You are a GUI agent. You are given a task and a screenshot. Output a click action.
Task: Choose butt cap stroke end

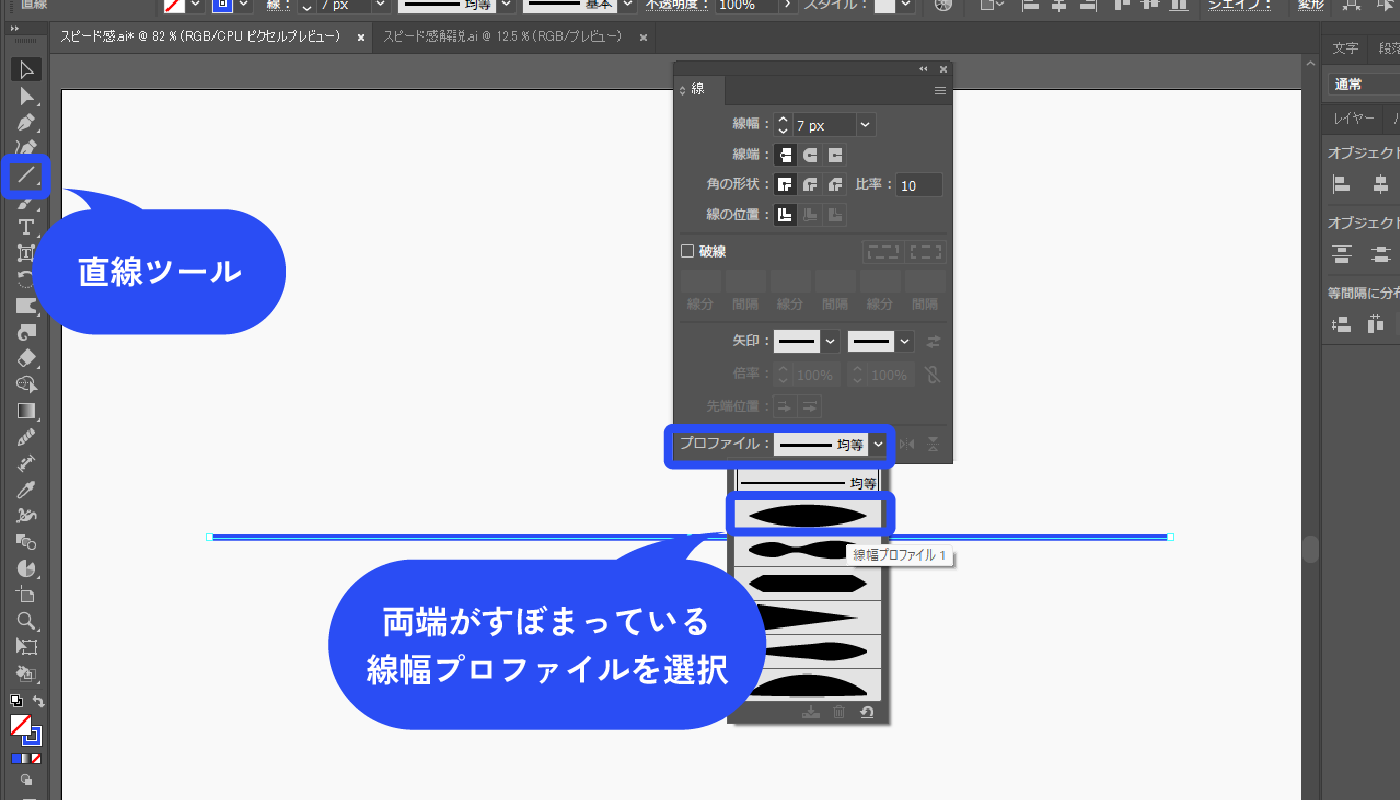point(785,155)
